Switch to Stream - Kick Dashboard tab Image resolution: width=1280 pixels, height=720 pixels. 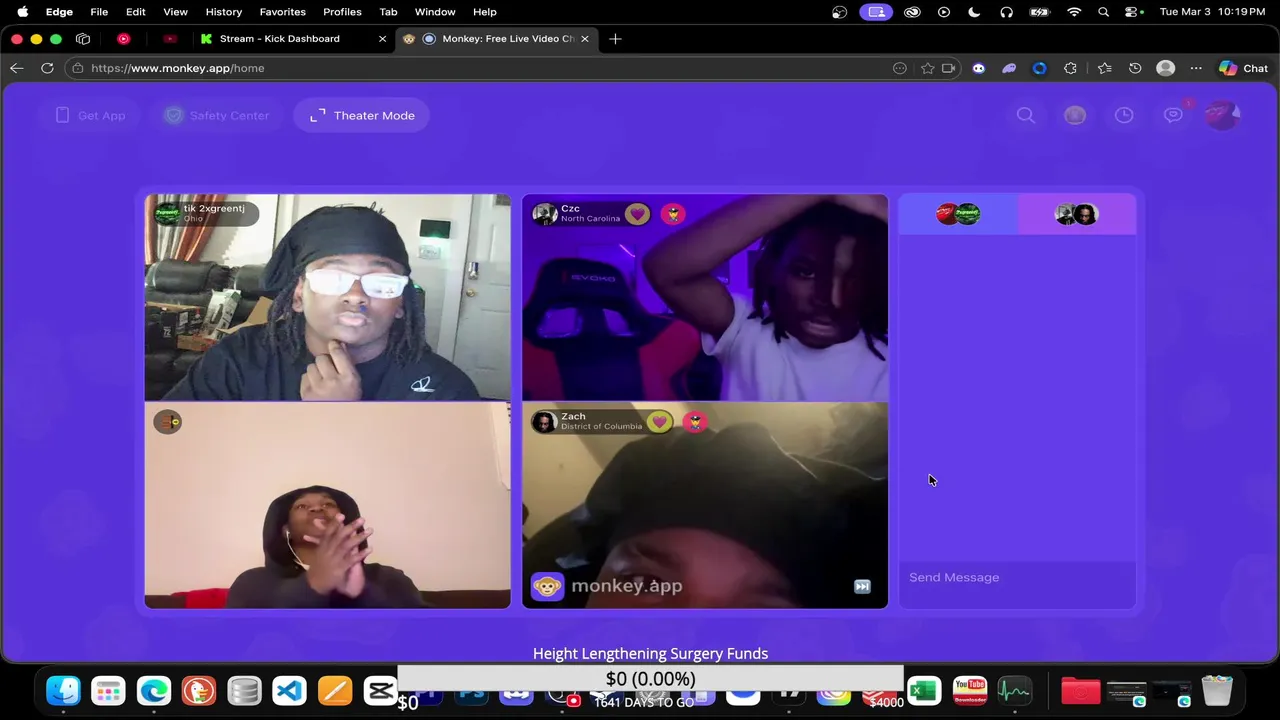pos(280,38)
